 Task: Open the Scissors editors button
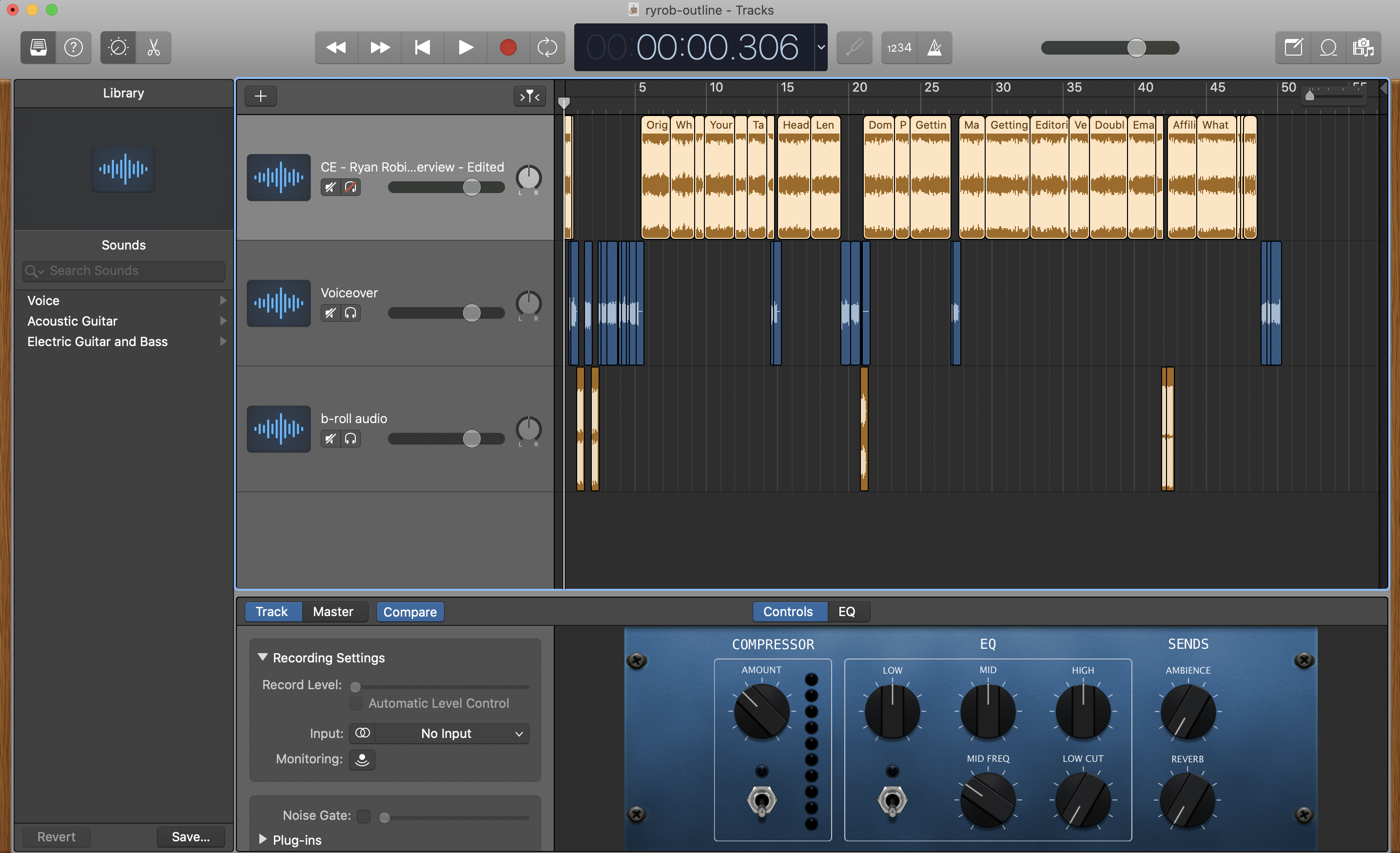[154, 47]
